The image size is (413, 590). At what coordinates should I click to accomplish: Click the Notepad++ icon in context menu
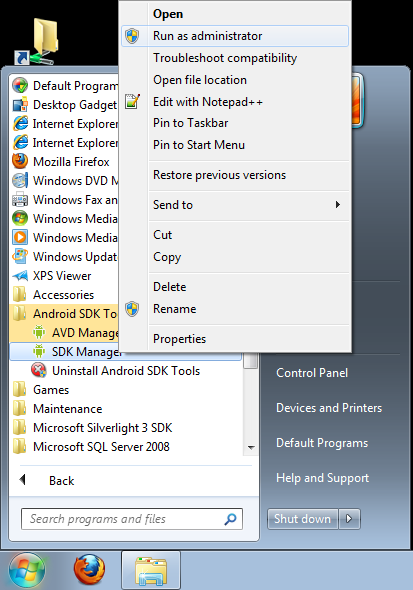[132, 101]
